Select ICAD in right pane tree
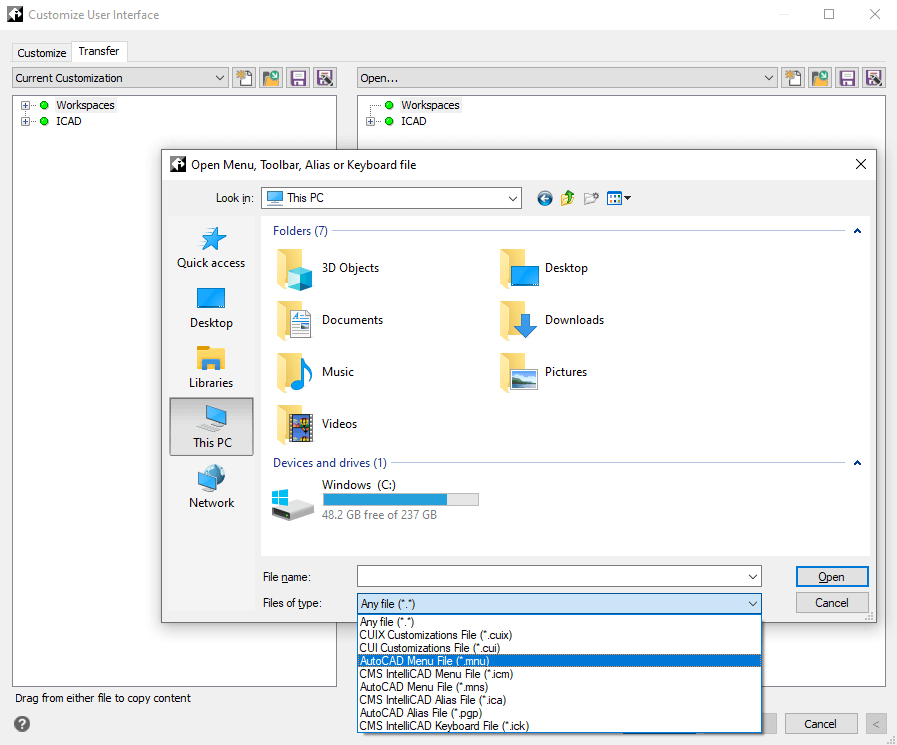Viewport: 897px width, 745px height. pyautogui.click(x=414, y=121)
